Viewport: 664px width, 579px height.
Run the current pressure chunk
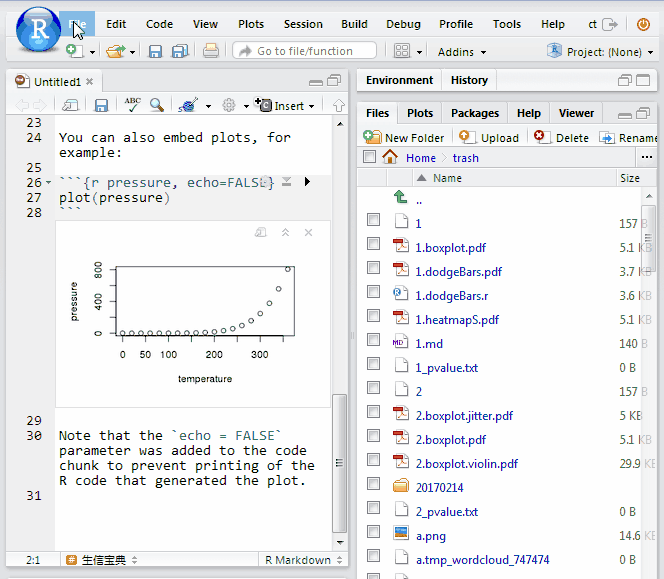coord(307,182)
